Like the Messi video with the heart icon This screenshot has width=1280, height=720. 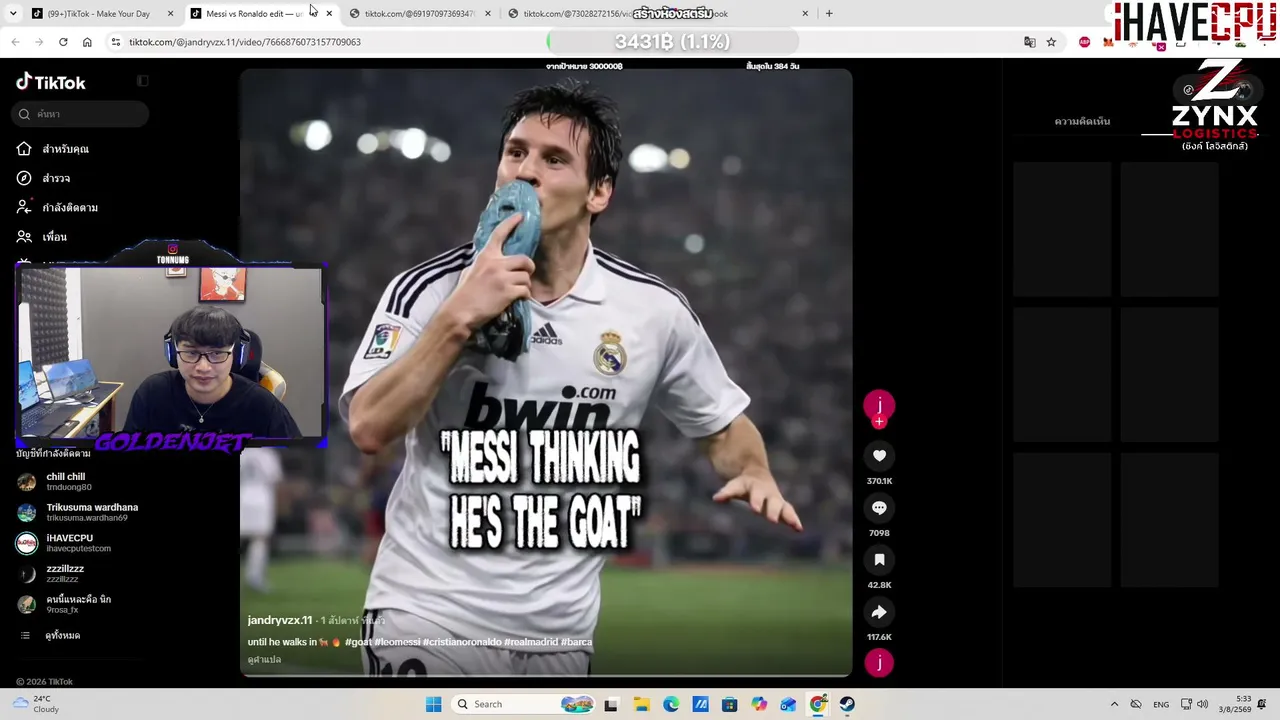[879, 456]
